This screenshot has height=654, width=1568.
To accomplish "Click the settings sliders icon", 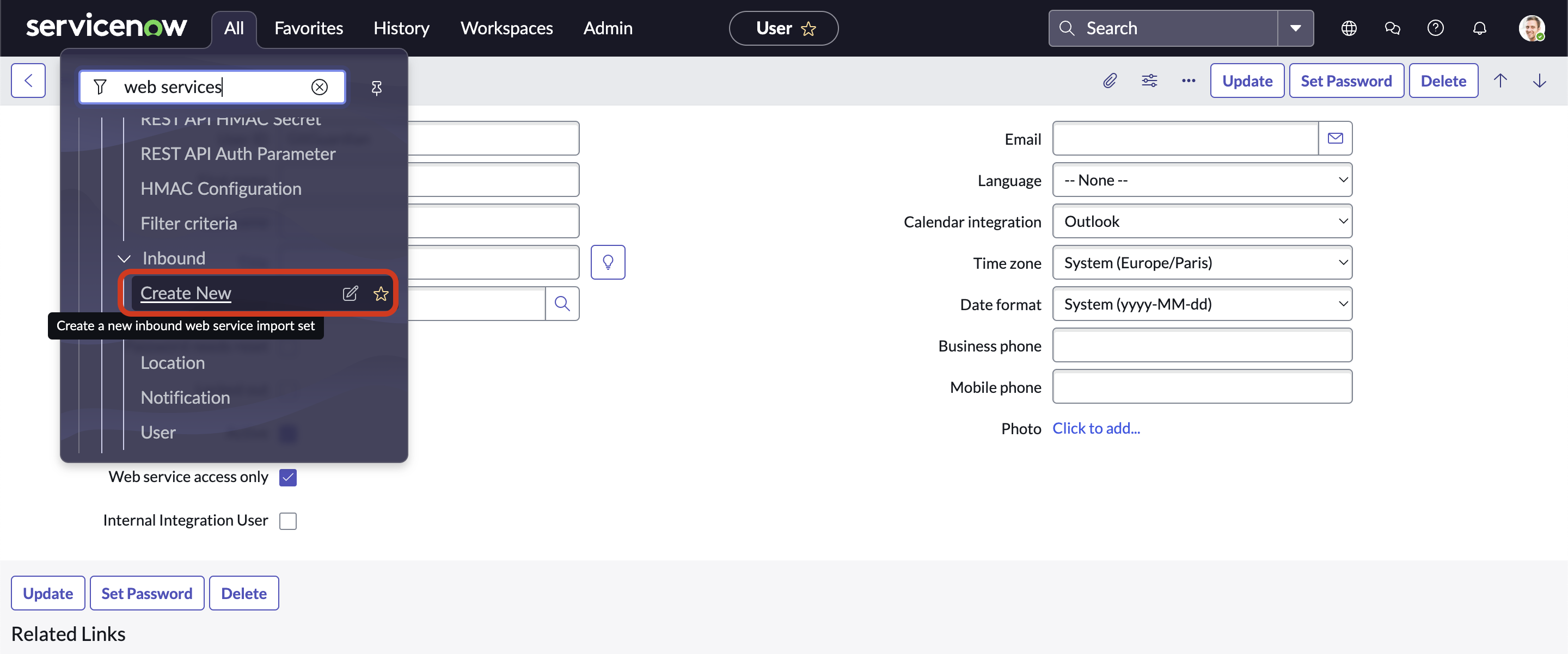I will click(1150, 80).
